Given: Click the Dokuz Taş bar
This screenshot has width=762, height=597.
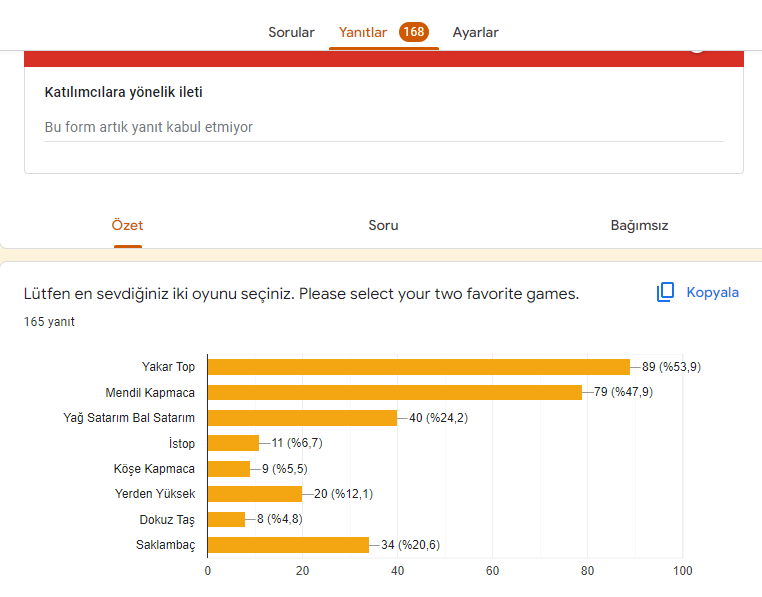Looking at the screenshot, I should point(226,519).
